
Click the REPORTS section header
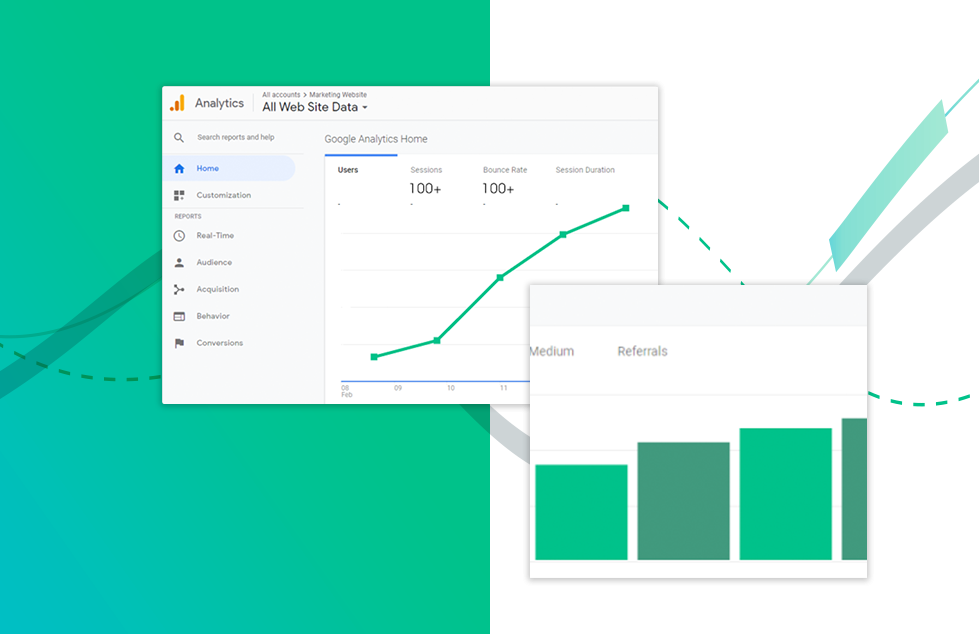click(188, 216)
